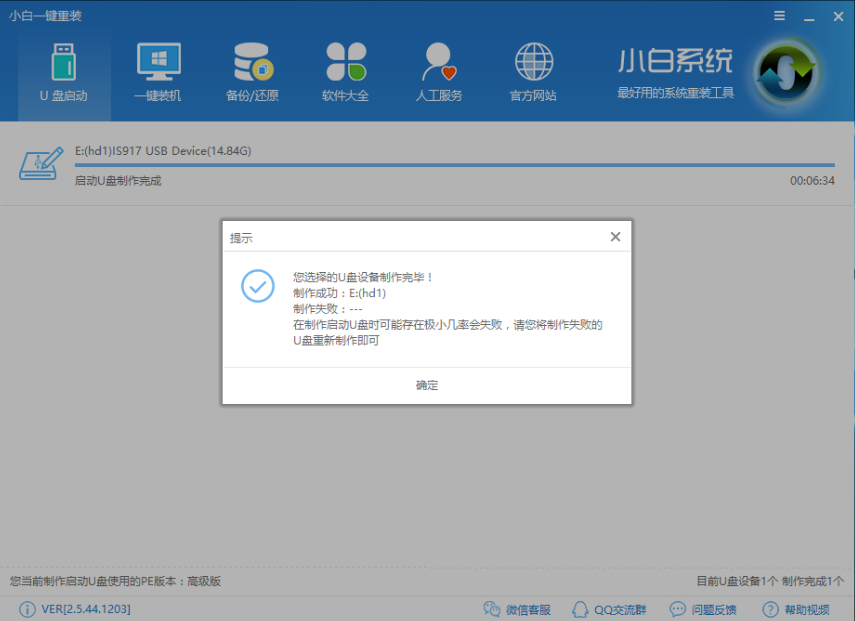
Task: Confirm with the 确定 button
Action: click(x=427, y=385)
